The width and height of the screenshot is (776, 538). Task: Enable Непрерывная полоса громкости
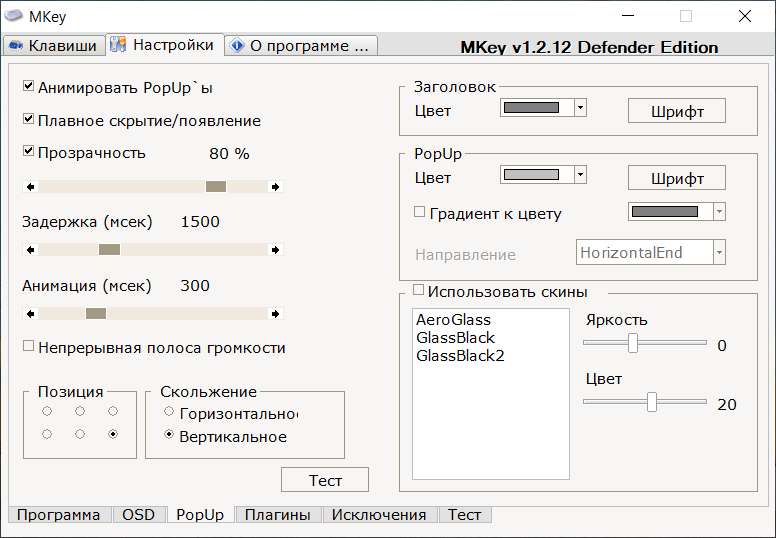(x=28, y=346)
